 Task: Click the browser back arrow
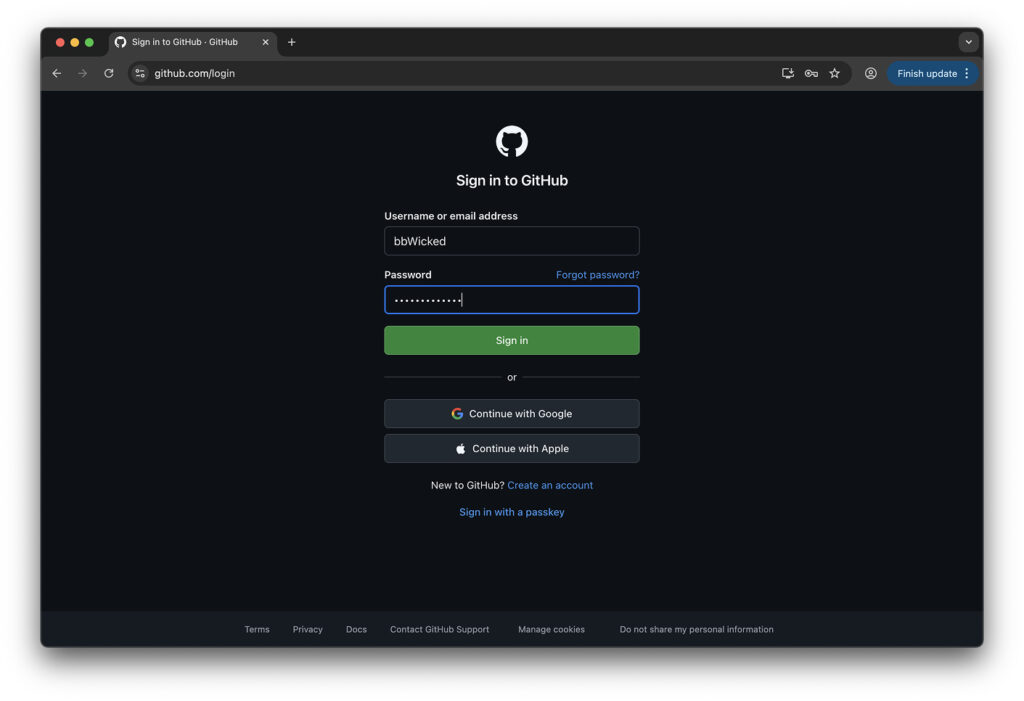[57, 73]
